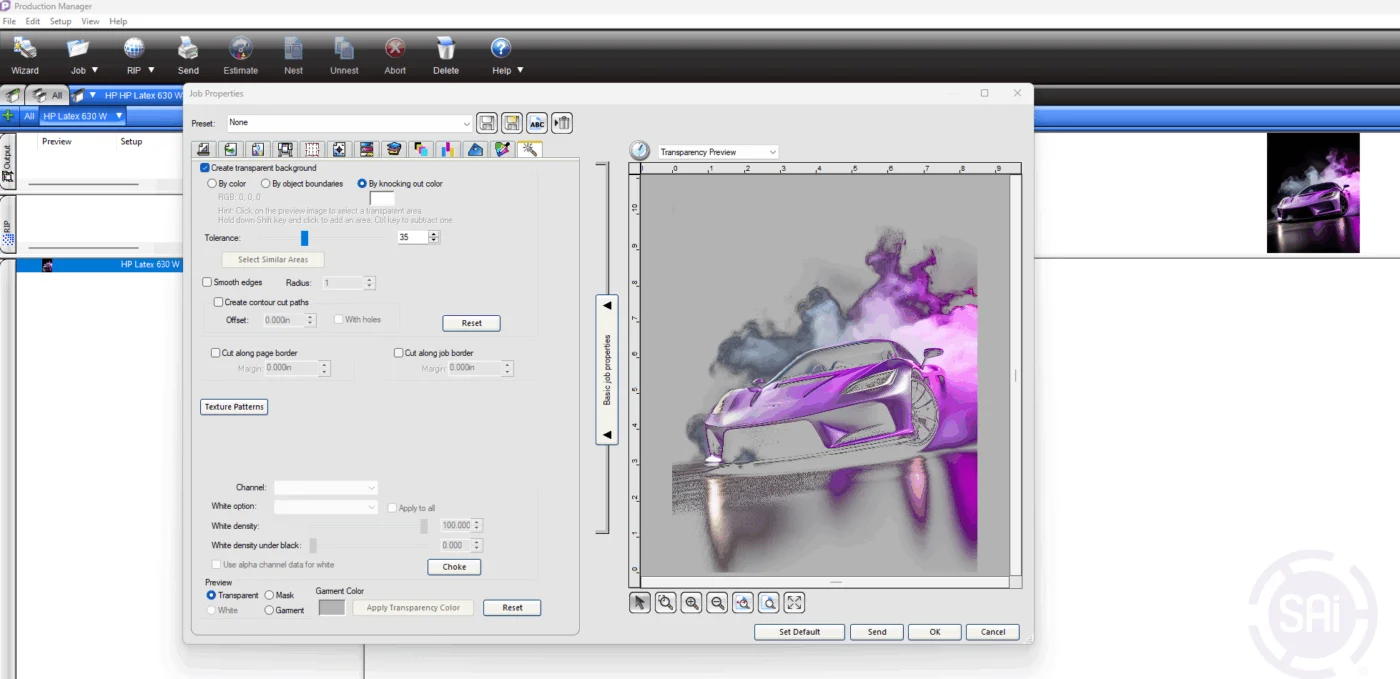Select the Garment preview radio button
The image size is (1400, 679).
coord(269,610)
